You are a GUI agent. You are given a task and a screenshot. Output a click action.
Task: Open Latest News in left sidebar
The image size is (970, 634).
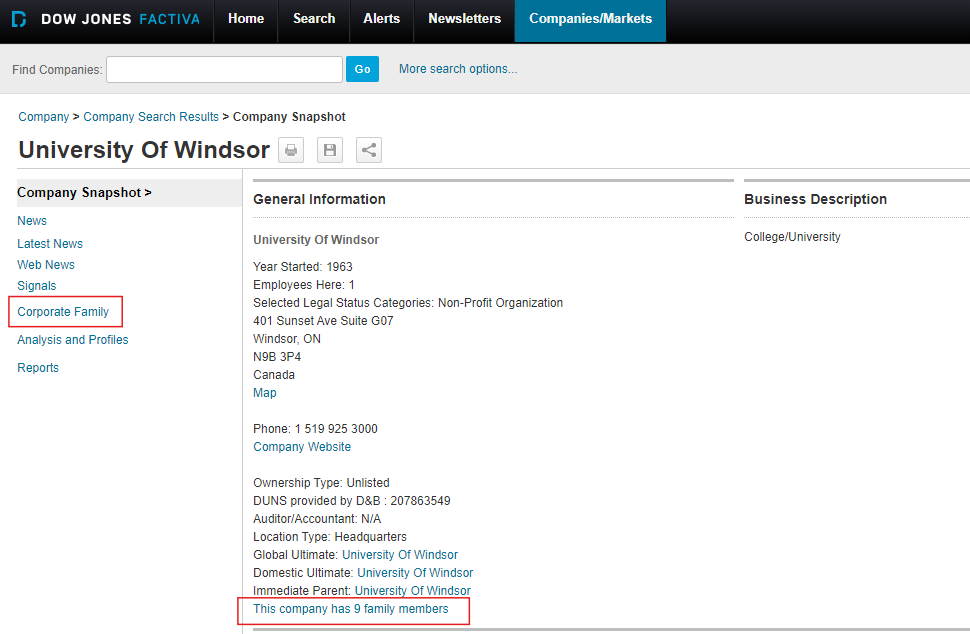50,244
